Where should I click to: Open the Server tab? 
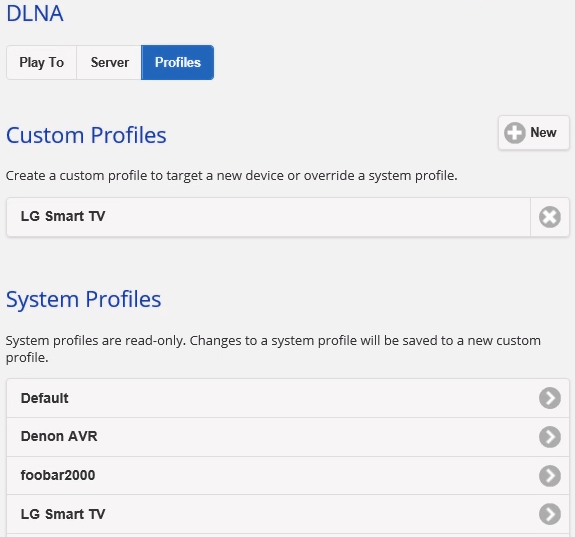[109, 62]
